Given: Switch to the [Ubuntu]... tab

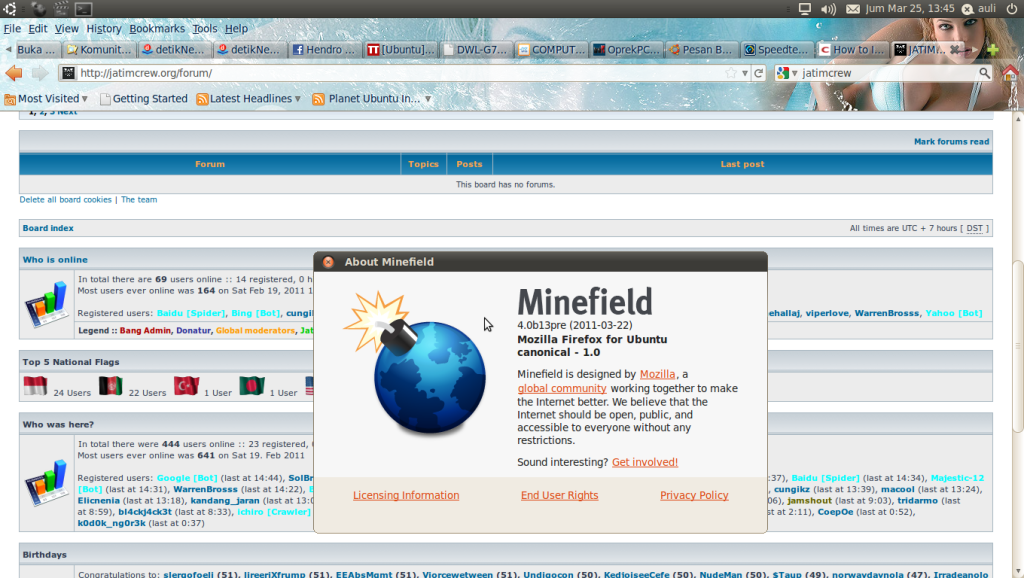Looking at the screenshot, I should pyautogui.click(x=400, y=50).
